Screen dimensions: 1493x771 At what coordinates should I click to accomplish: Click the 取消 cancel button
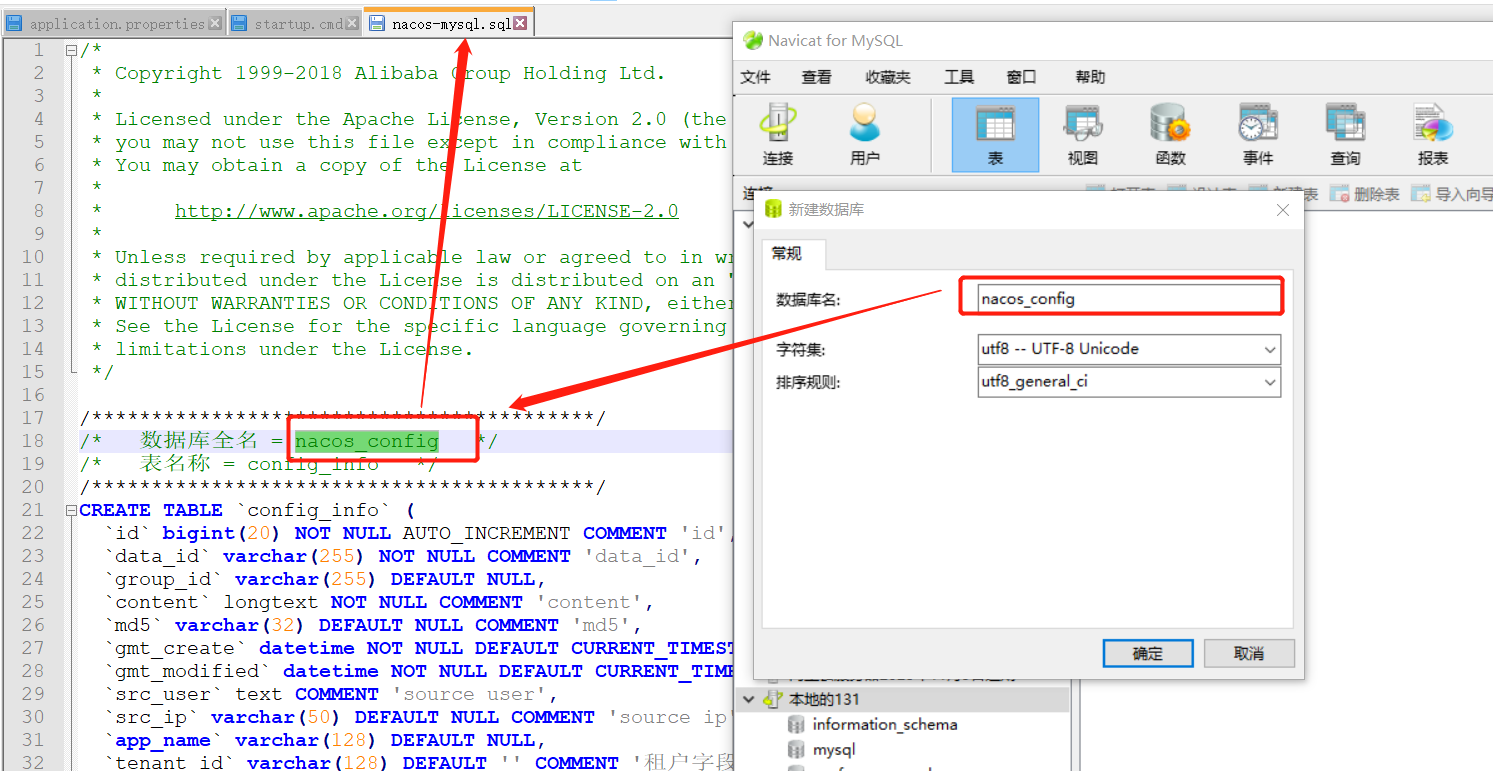click(x=1249, y=653)
